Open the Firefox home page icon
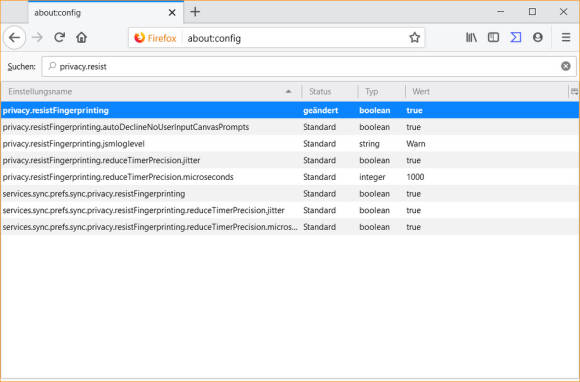The height and width of the screenshot is (382, 580). tap(81, 37)
